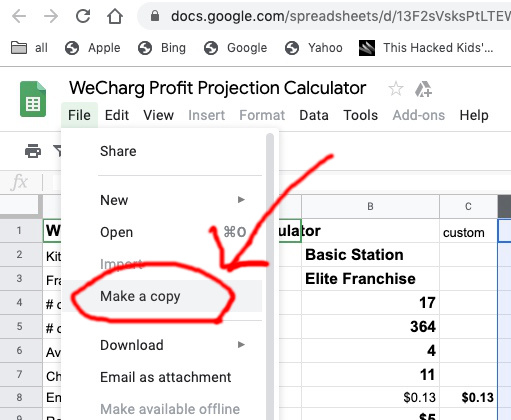The width and height of the screenshot is (511, 420).
Task: Choose Open in File menu
Action: [163, 232]
